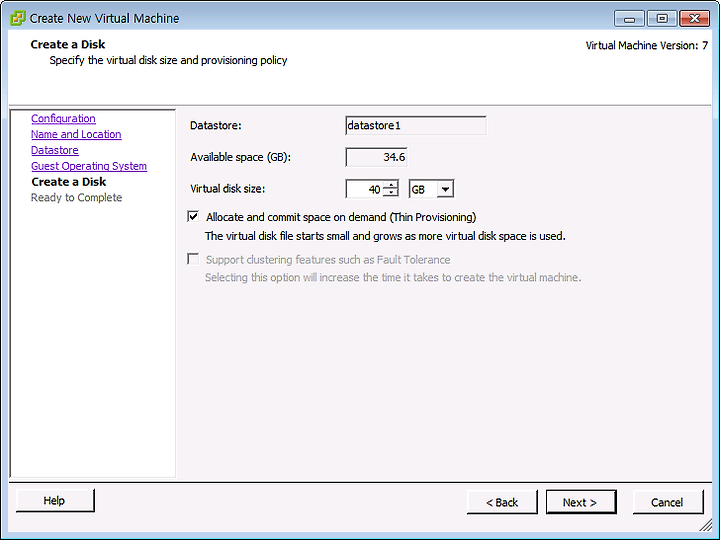Close the Create New Virtual Machine window
The width and height of the screenshot is (720, 540).
pyautogui.click(x=694, y=19)
